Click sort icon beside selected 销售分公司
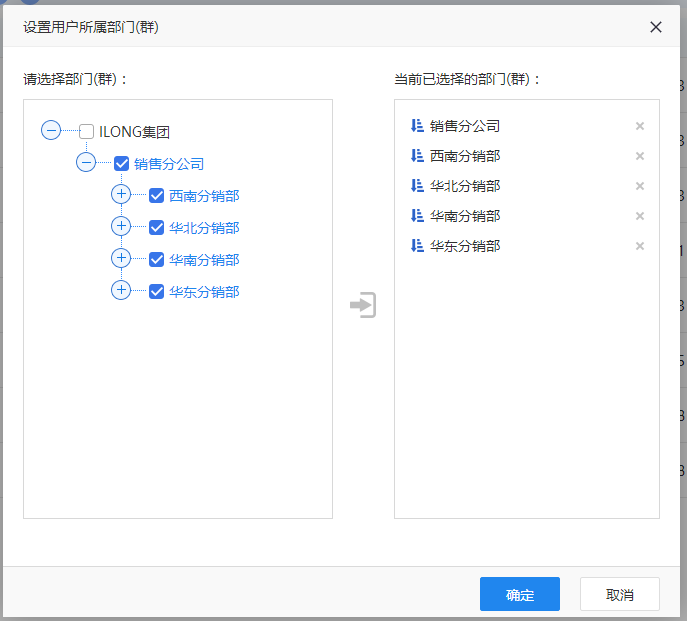The image size is (687, 621). point(417,126)
